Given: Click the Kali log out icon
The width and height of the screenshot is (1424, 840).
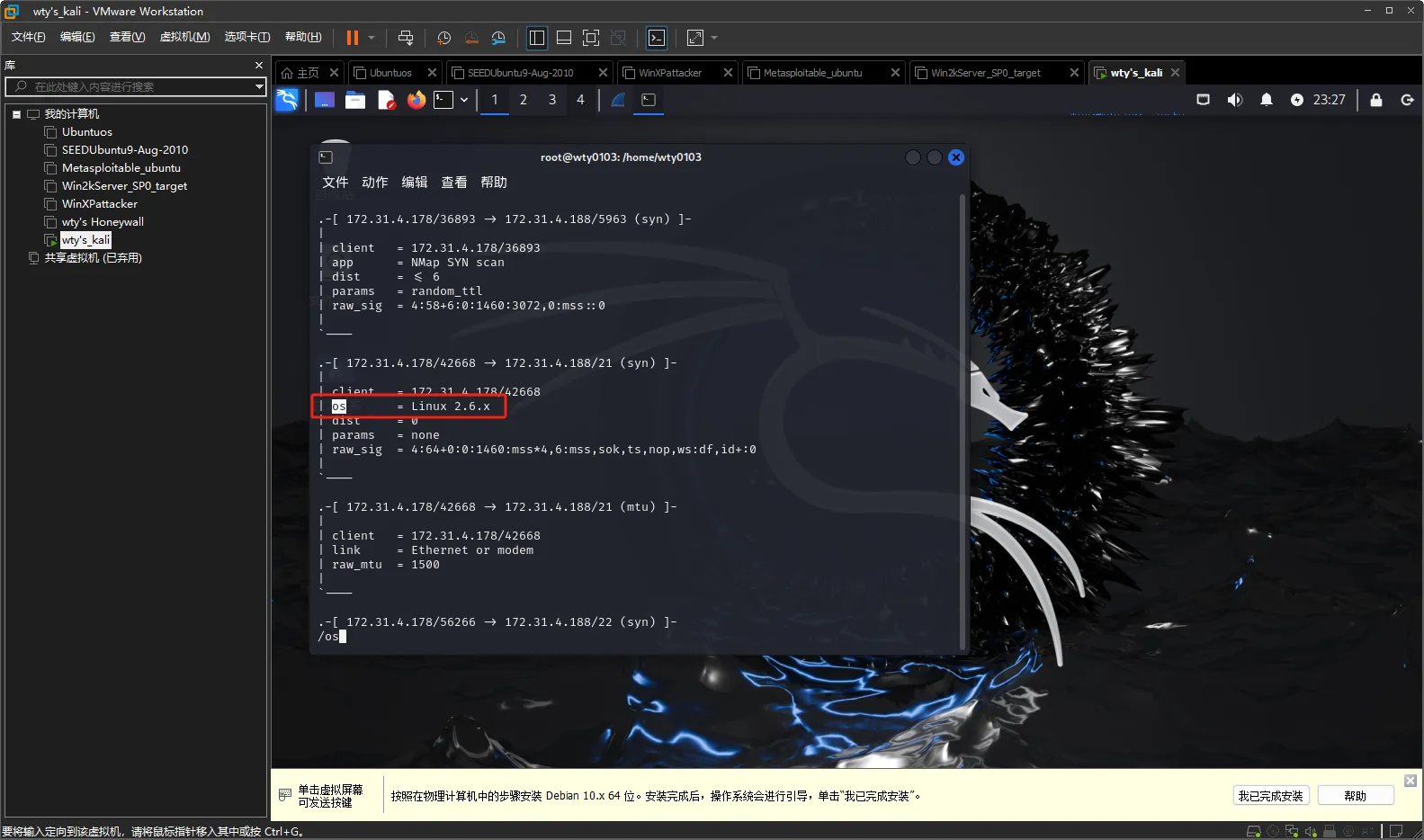Looking at the screenshot, I should (x=1407, y=100).
